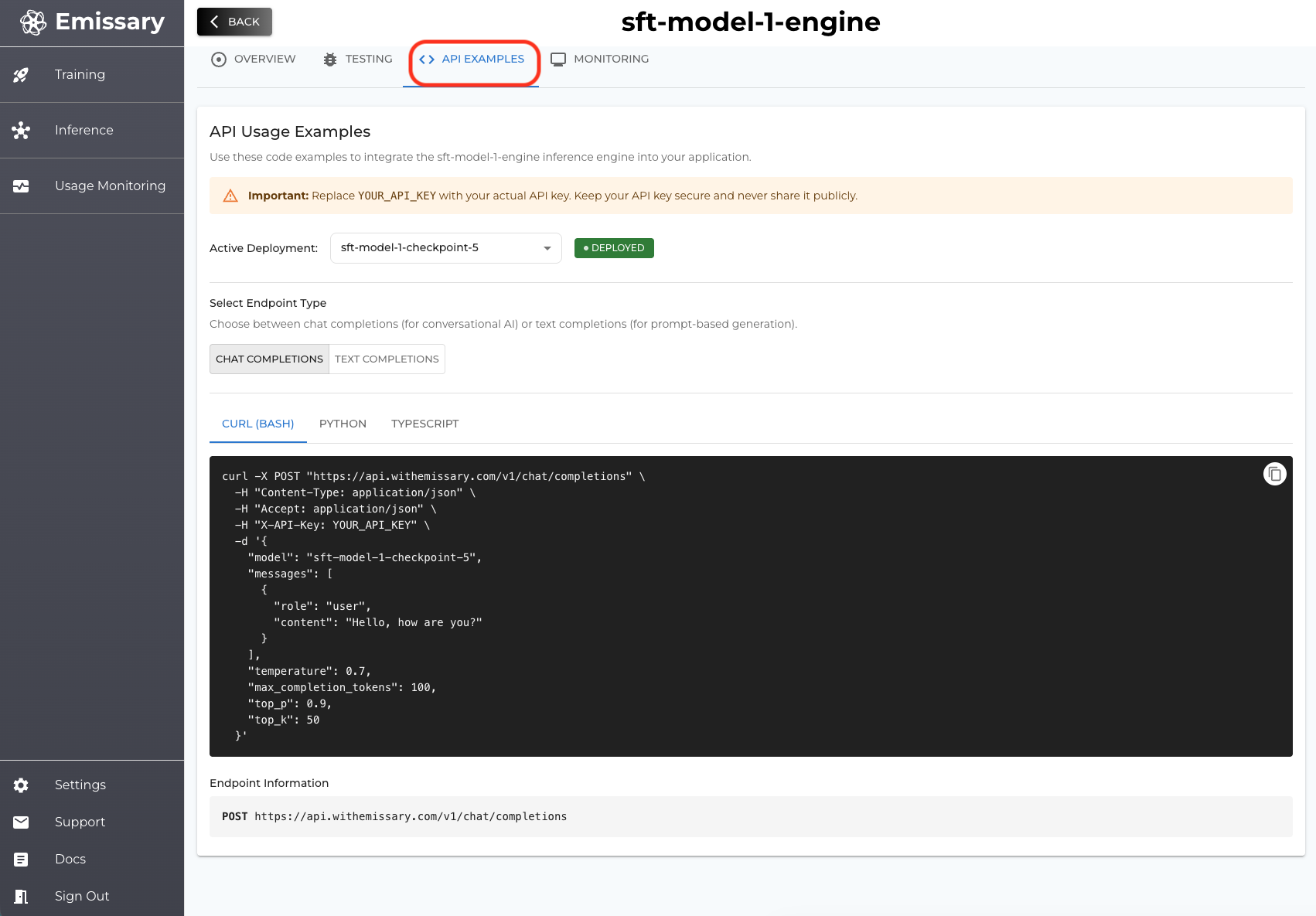Viewport: 1316px width, 916px height.
Task: Click the BACK button
Action: (234, 22)
